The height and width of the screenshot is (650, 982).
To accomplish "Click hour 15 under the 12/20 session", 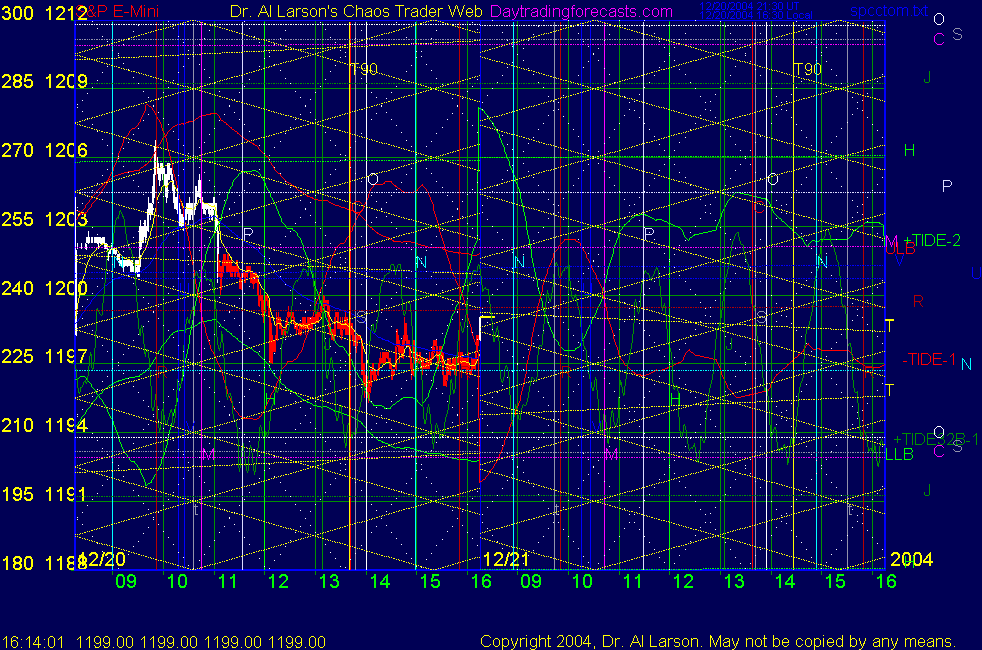I will (430, 581).
